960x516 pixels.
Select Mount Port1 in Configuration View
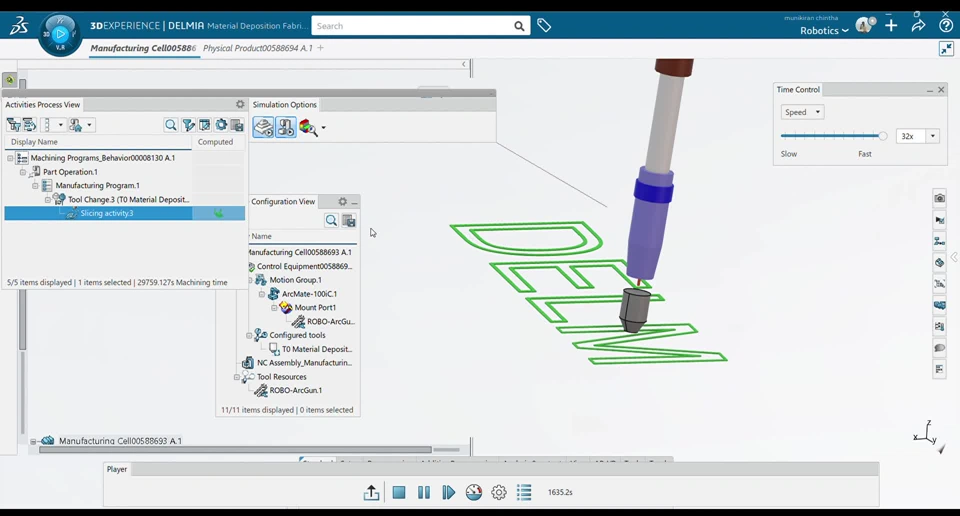[315, 308]
